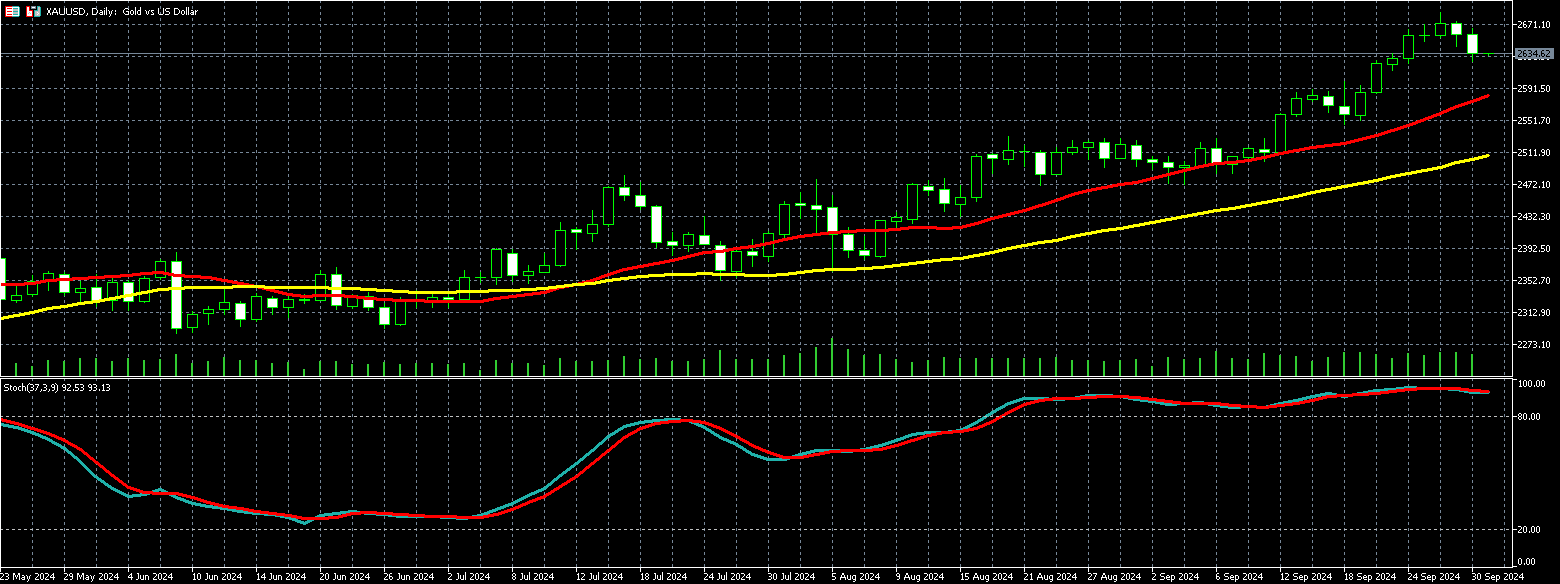1560x584 pixels.
Task: Select the right end of yellow moving average
Action: (1487, 156)
